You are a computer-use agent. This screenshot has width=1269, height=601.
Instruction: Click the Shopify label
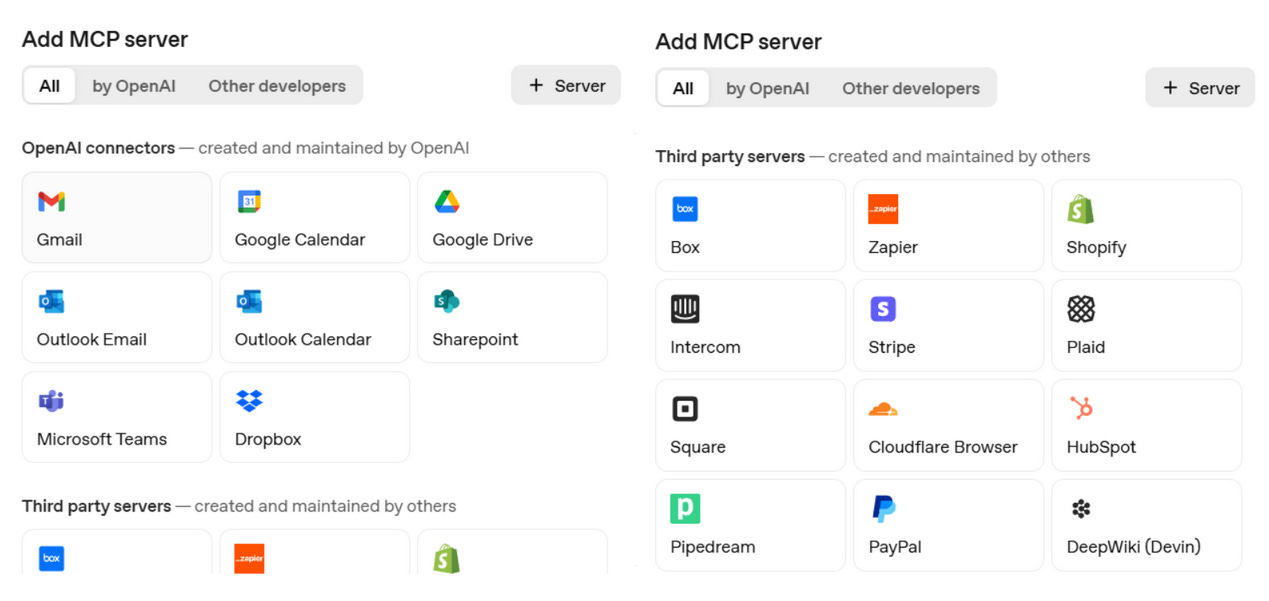click(1096, 247)
